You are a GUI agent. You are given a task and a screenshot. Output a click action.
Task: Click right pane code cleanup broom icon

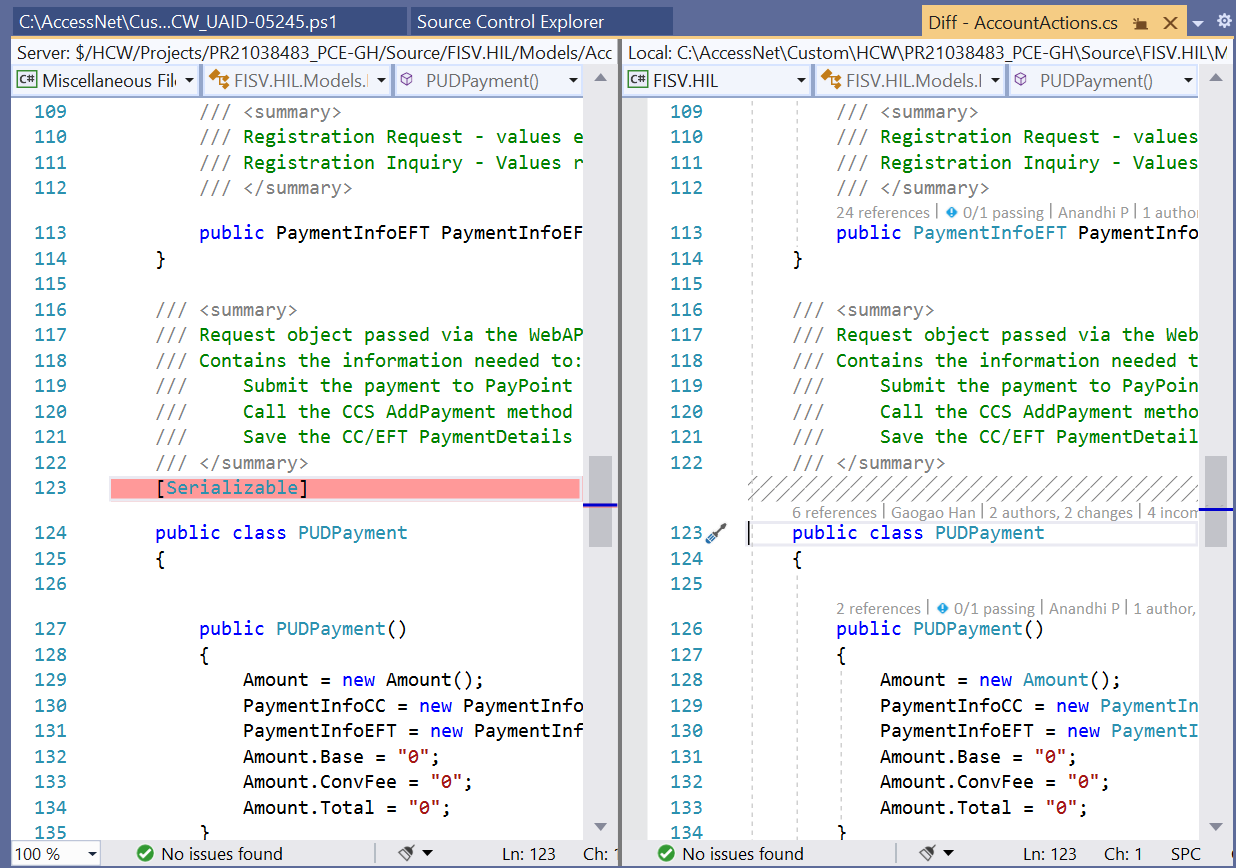928,853
